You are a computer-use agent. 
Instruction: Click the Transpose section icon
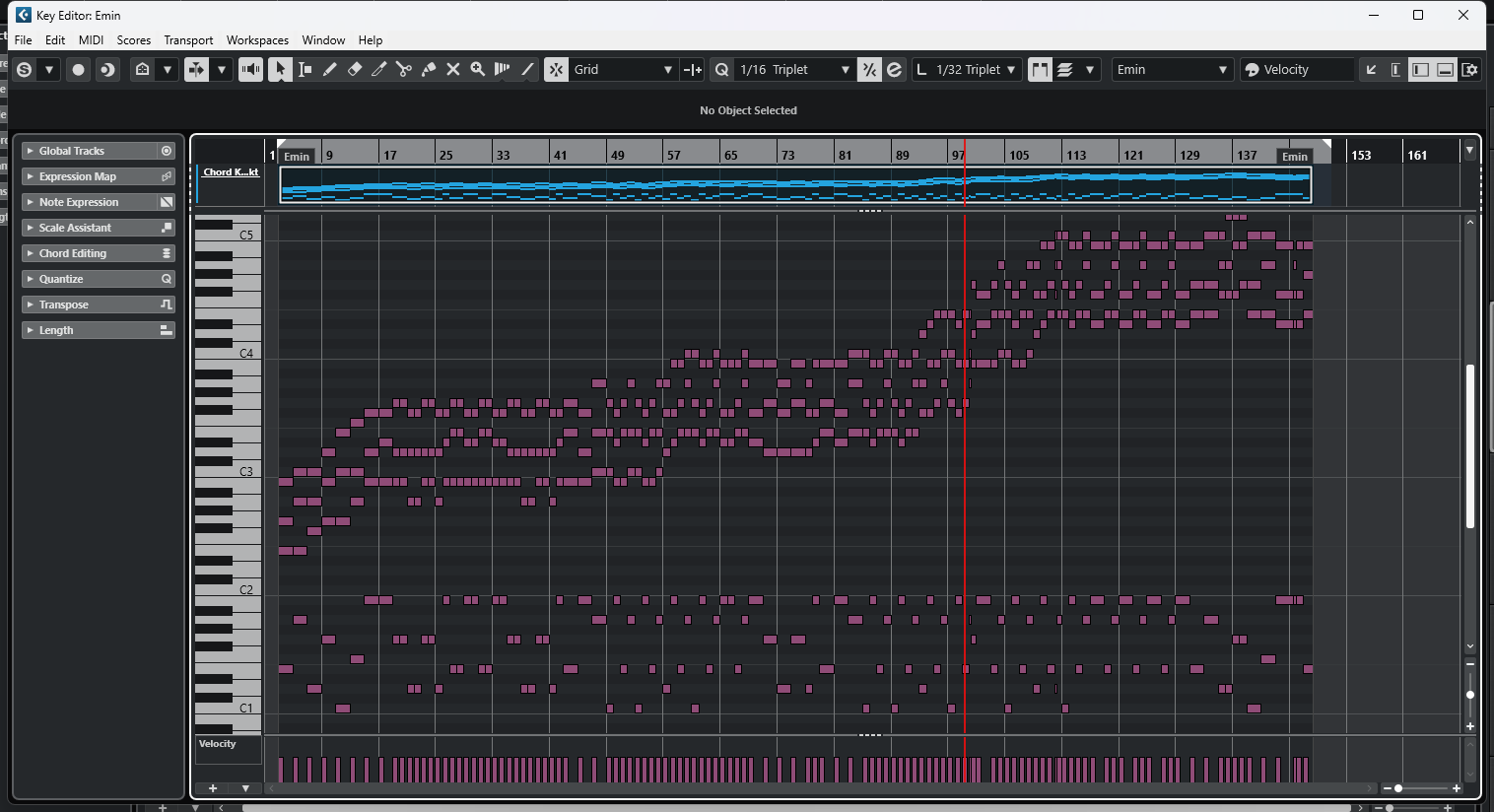click(x=167, y=304)
